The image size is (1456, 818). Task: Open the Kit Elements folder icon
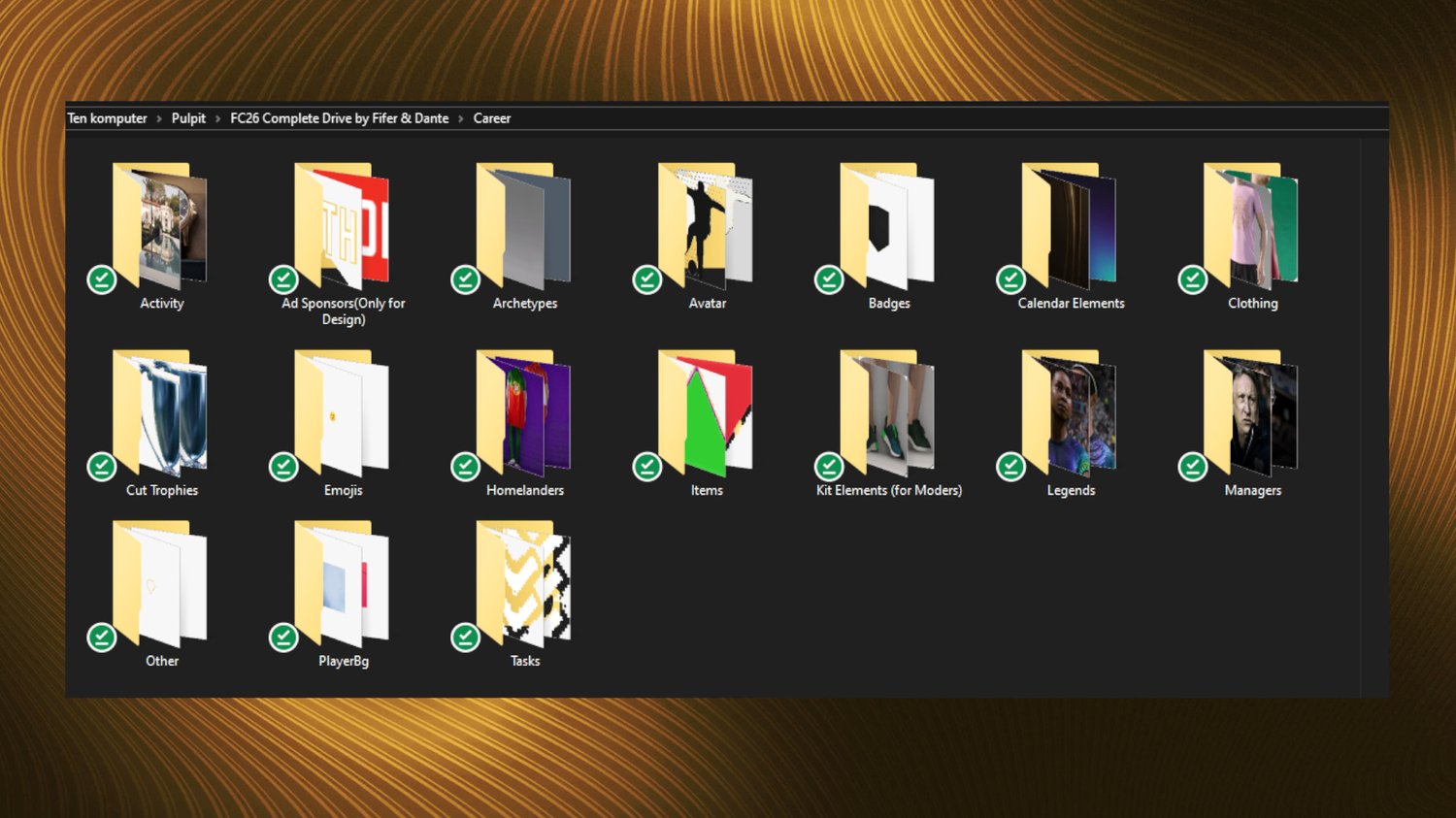tap(887, 414)
